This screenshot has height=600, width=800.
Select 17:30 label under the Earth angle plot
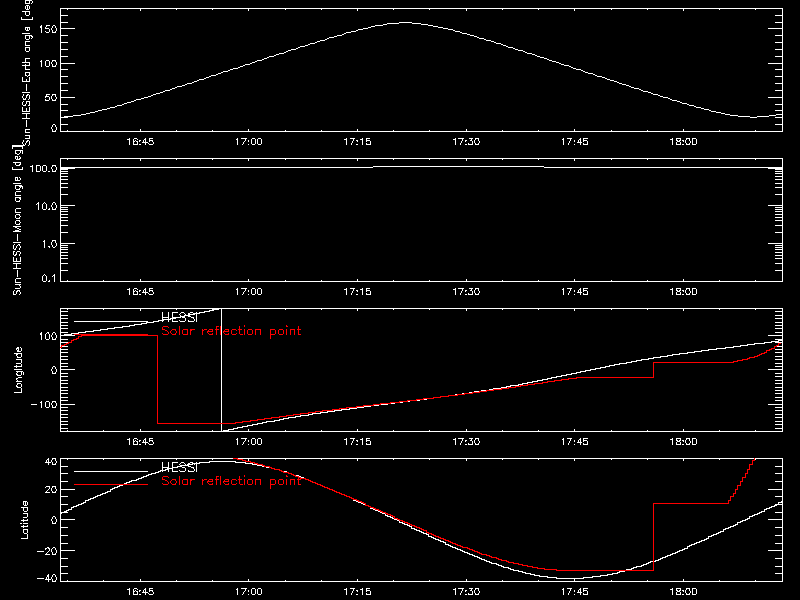click(x=466, y=142)
